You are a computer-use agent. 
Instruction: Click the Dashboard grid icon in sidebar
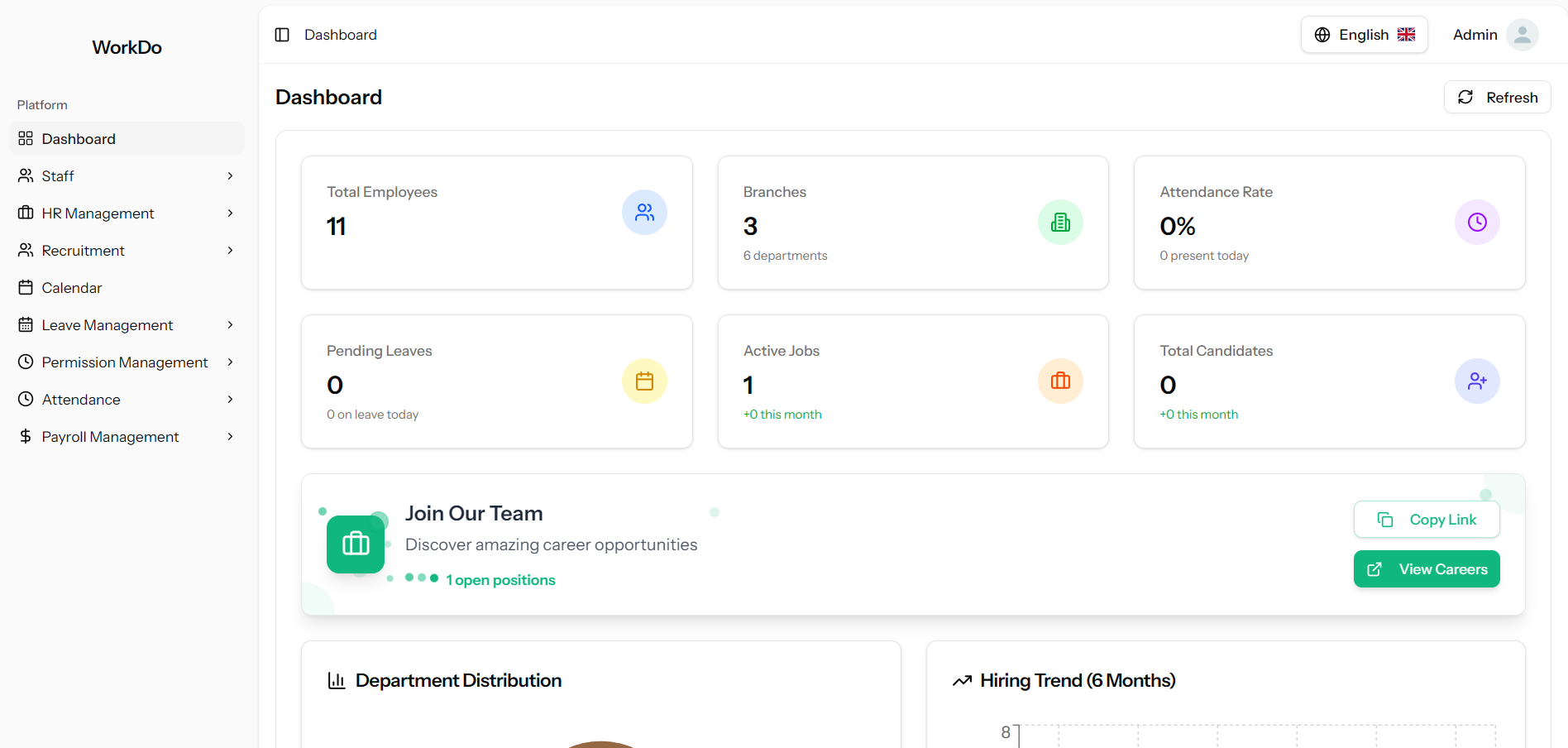point(26,138)
